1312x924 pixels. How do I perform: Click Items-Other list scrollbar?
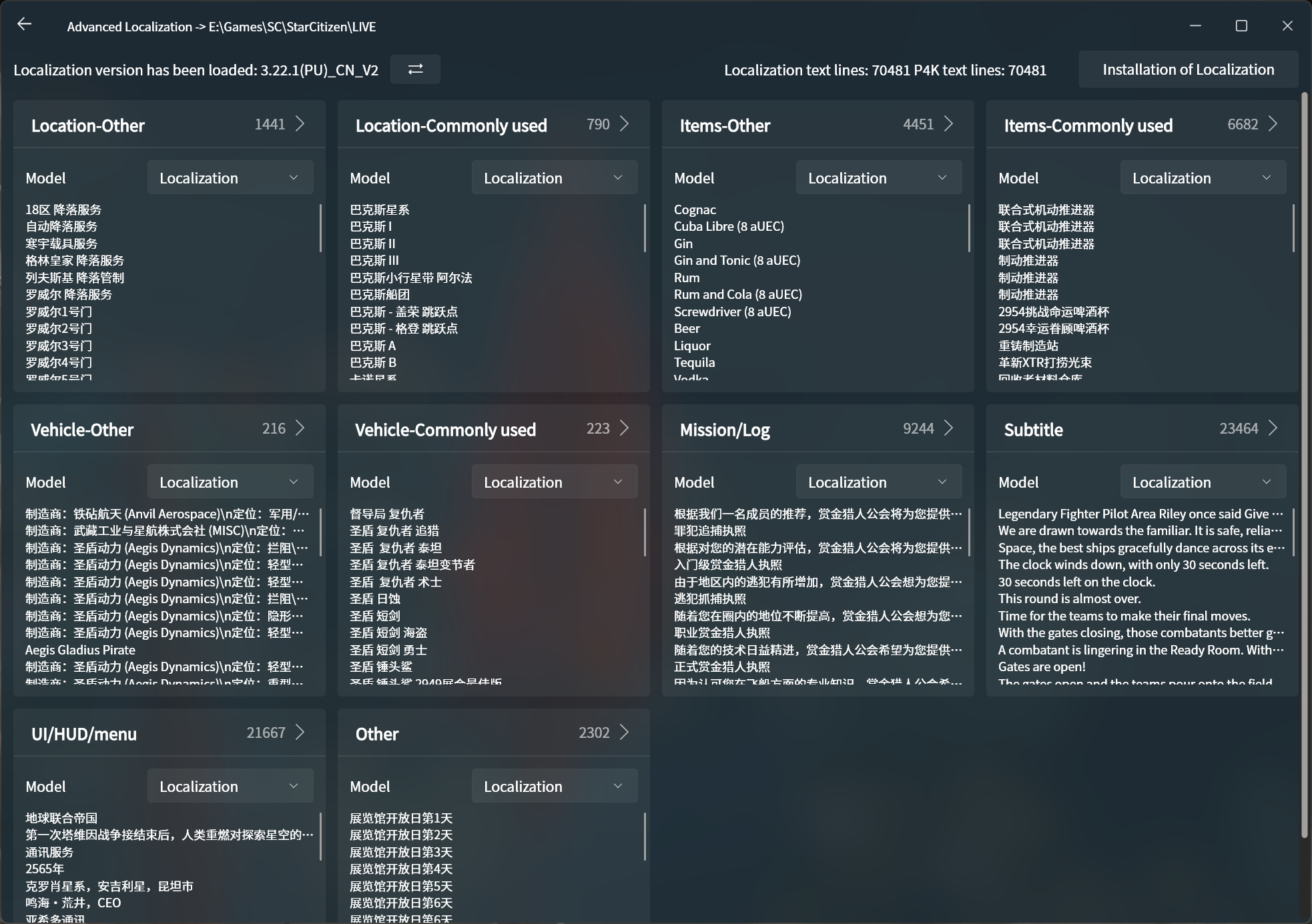click(969, 227)
